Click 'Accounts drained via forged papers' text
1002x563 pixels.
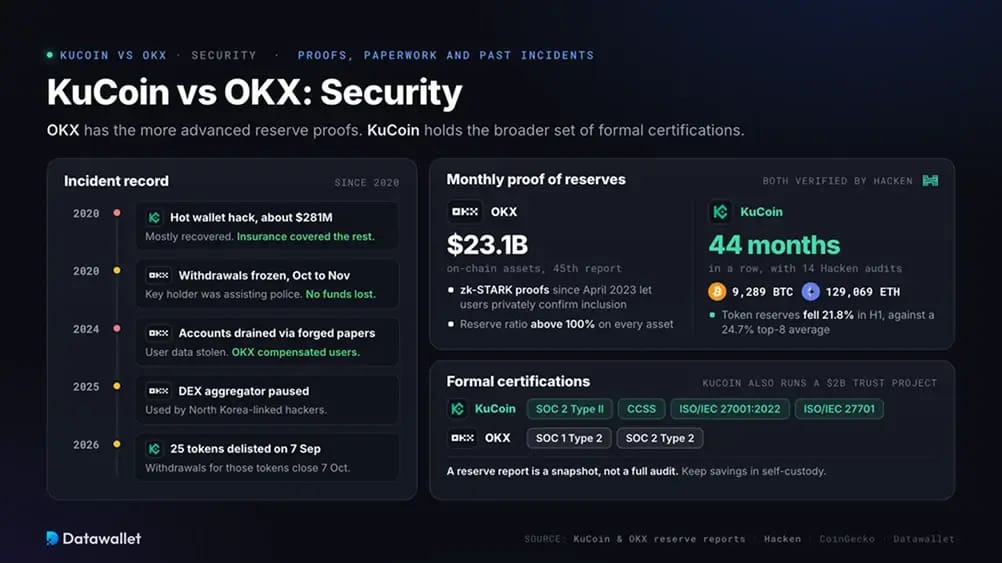(x=277, y=333)
